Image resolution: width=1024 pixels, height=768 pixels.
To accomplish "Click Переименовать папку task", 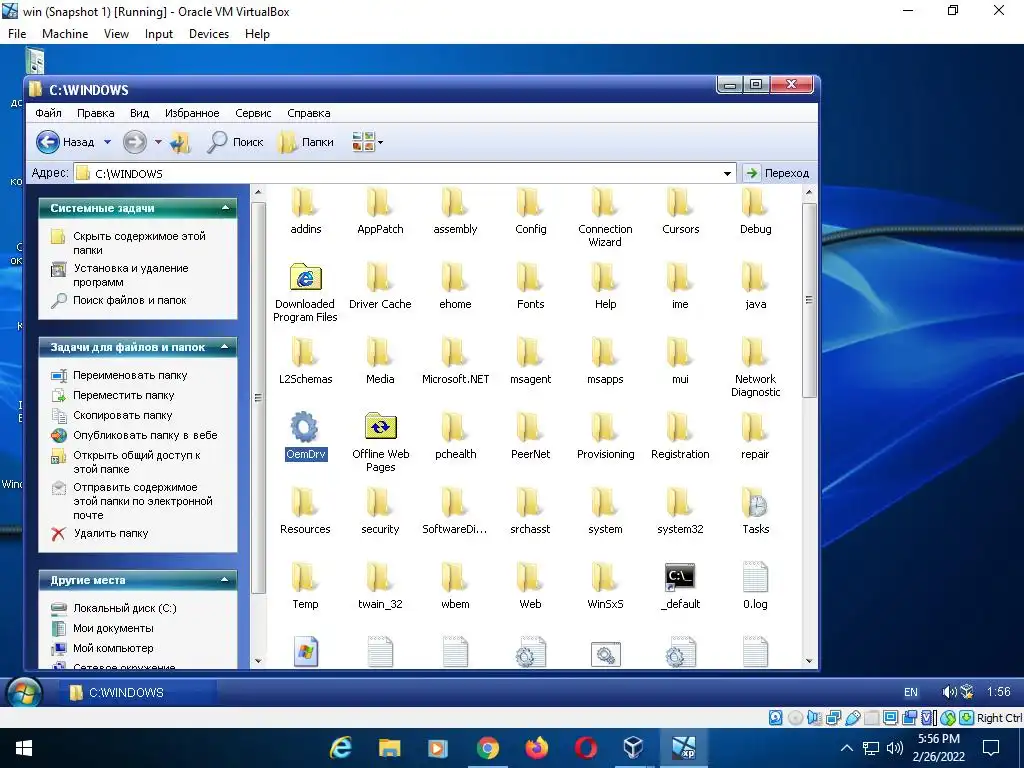I will pos(130,376).
